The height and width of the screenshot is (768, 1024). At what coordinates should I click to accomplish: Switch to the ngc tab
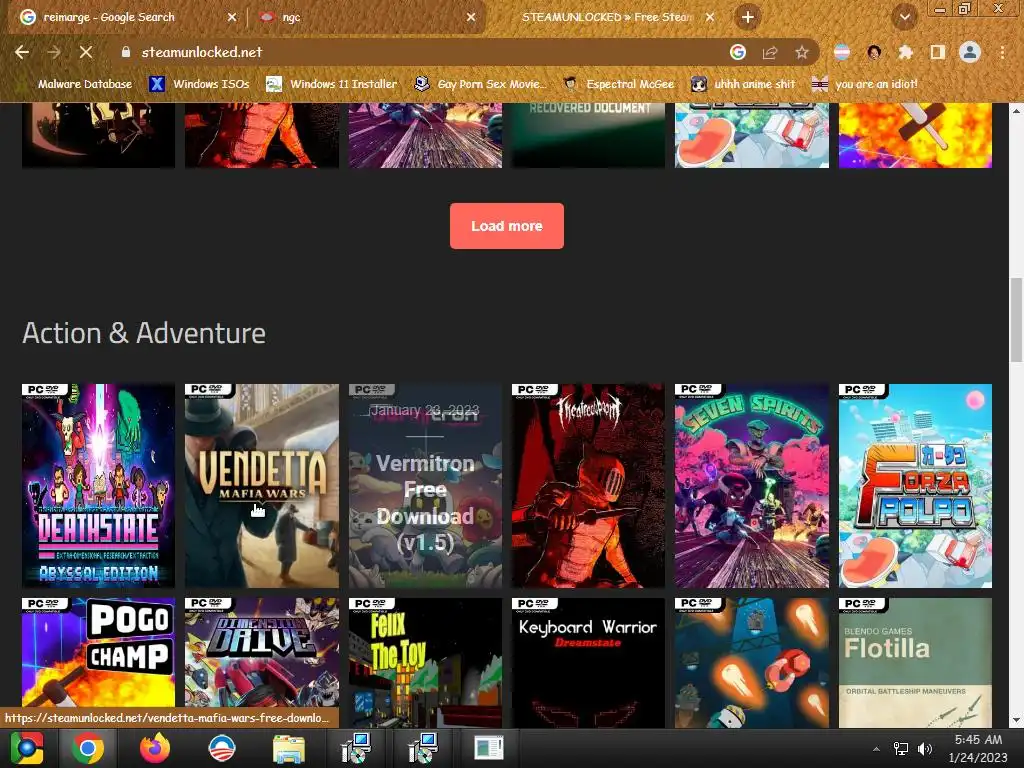366,17
